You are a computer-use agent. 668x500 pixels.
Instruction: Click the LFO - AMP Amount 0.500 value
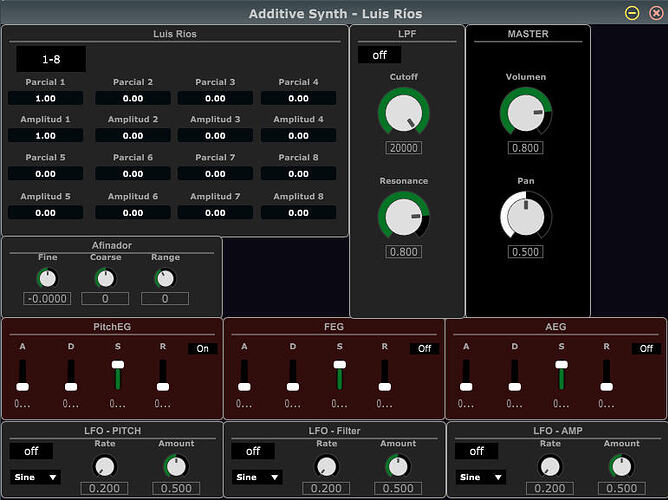(622, 488)
